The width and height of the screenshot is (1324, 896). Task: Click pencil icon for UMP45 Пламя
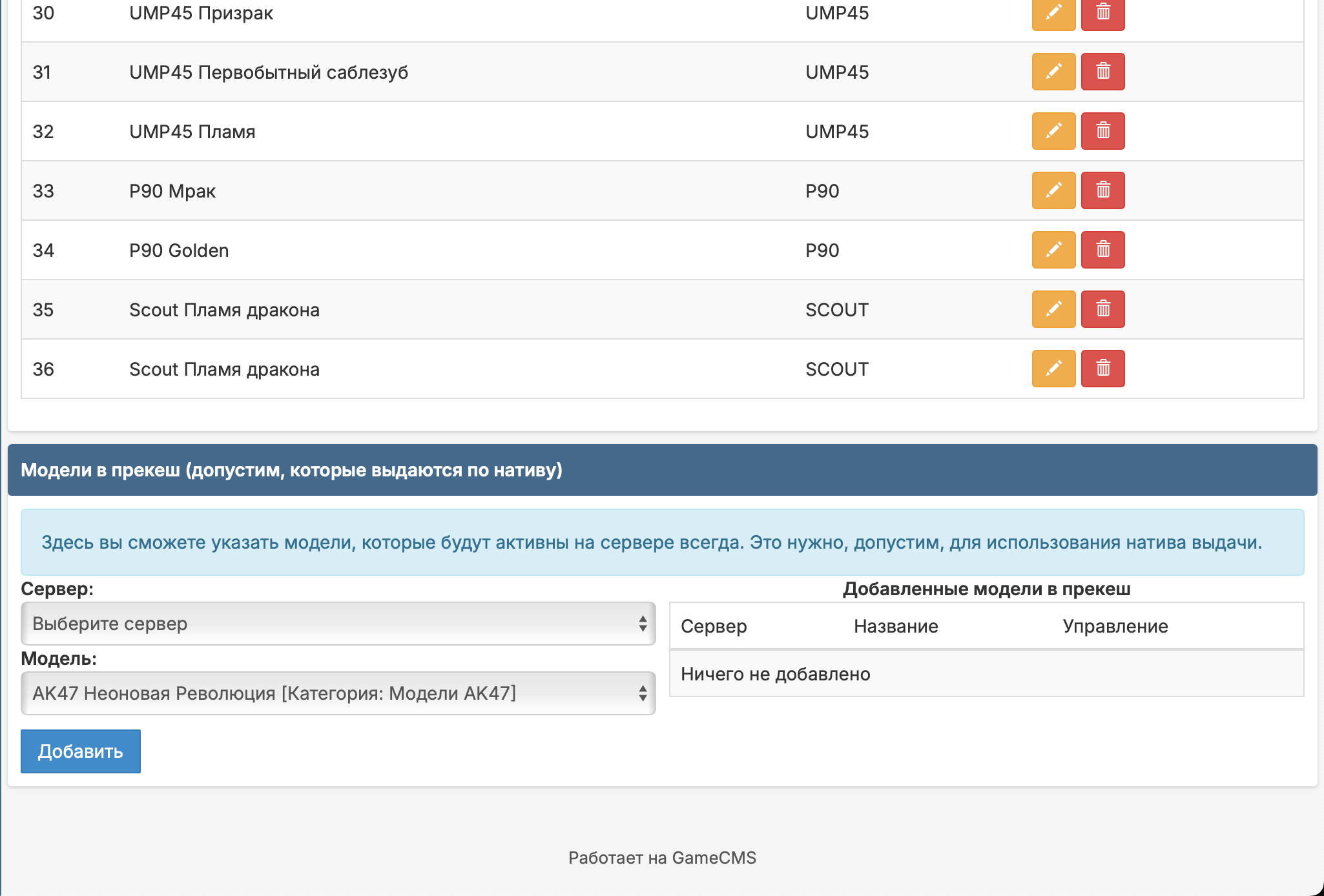[1053, 131]
